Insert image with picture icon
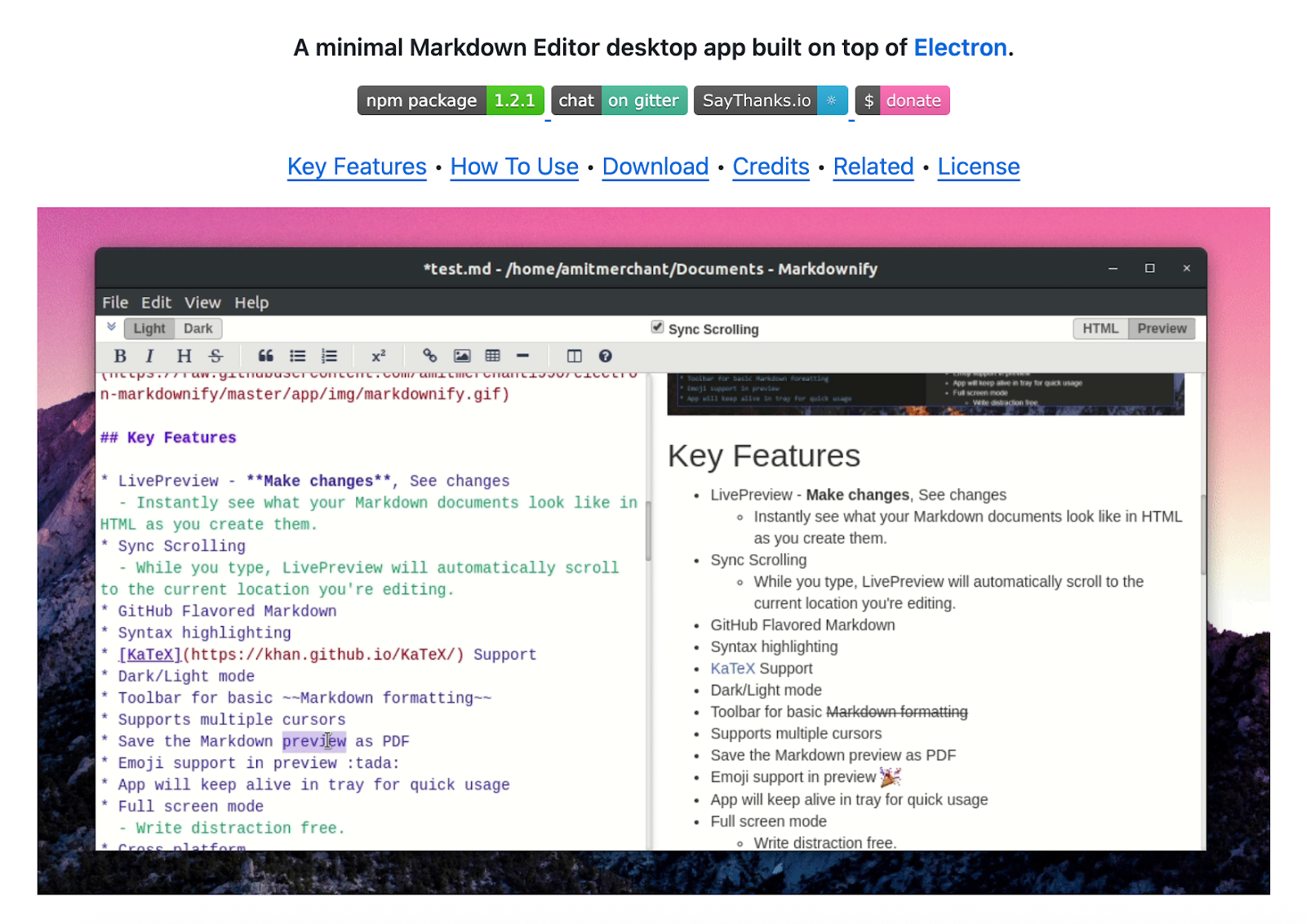1306x924 pixels. [462, 356]
